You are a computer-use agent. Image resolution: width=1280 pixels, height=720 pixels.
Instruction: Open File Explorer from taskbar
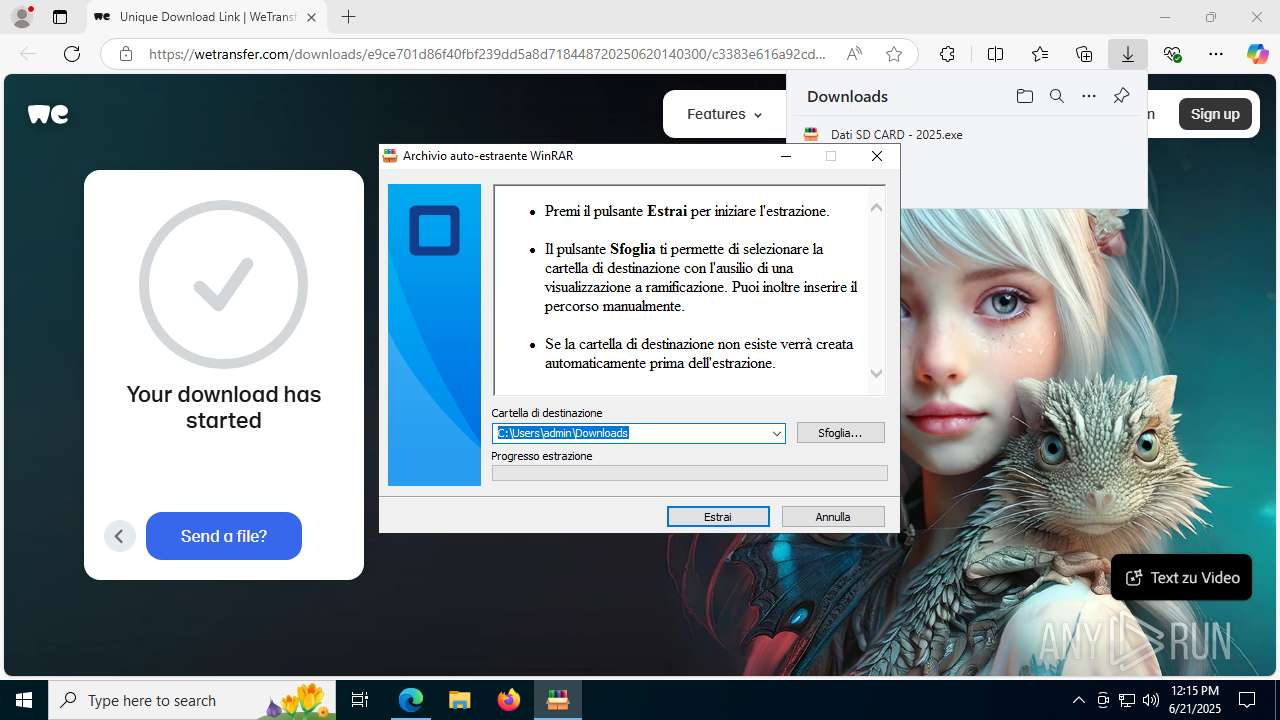coord(459,700)
